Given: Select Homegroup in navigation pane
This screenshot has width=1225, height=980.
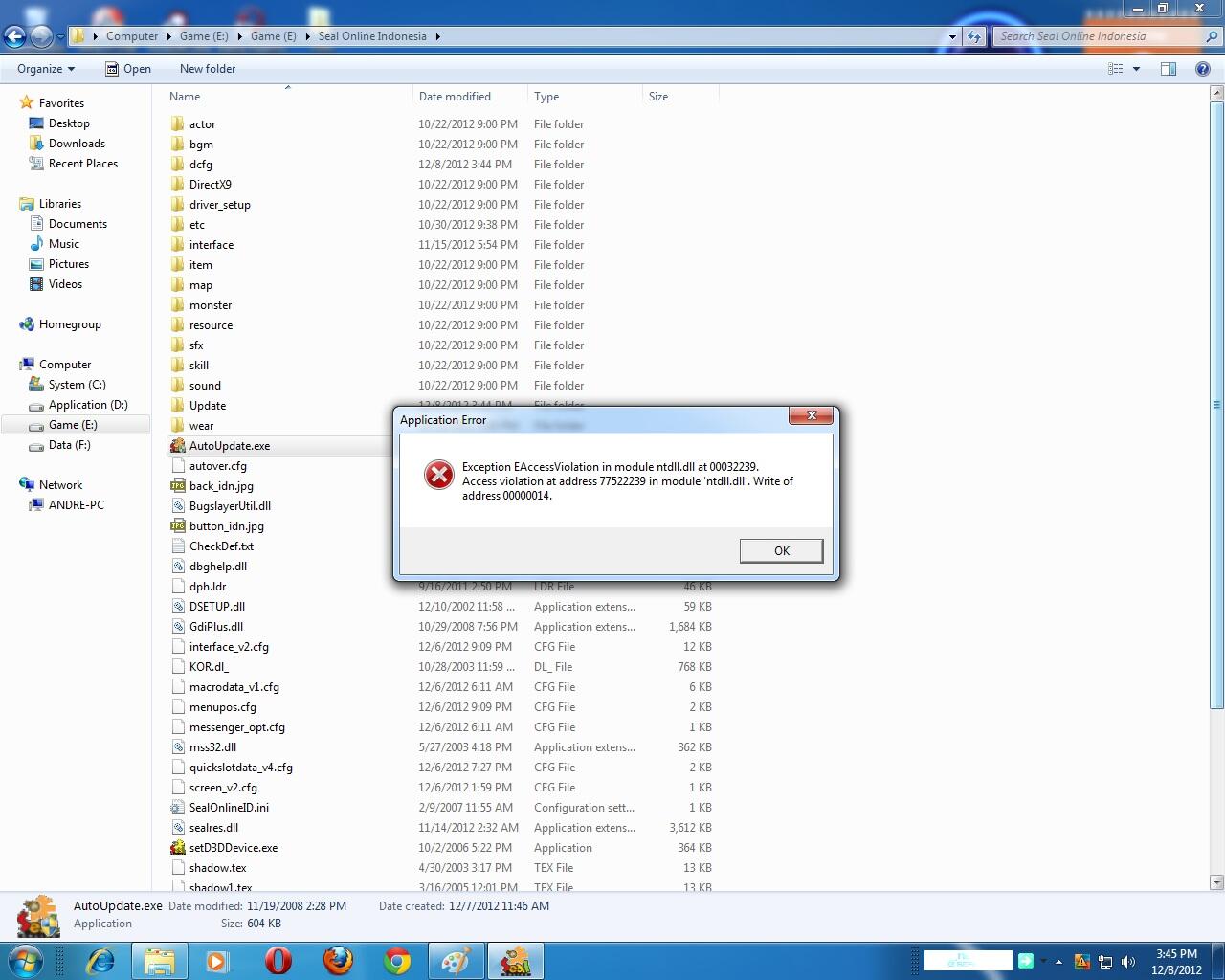Looking at the screenshot, I should click(70, 324).
